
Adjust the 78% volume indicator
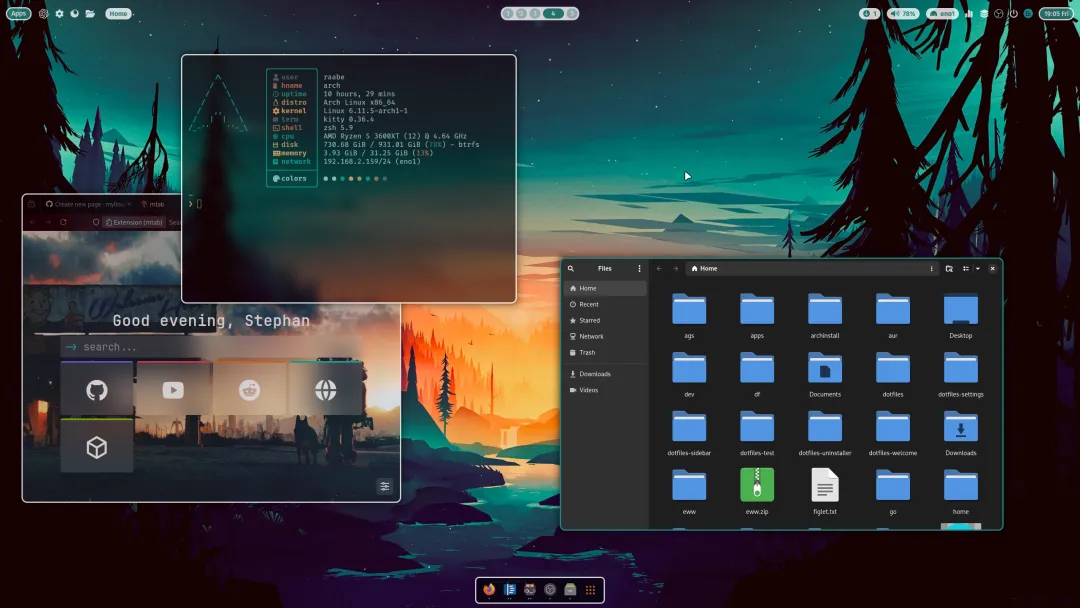(x=903, y=13)
